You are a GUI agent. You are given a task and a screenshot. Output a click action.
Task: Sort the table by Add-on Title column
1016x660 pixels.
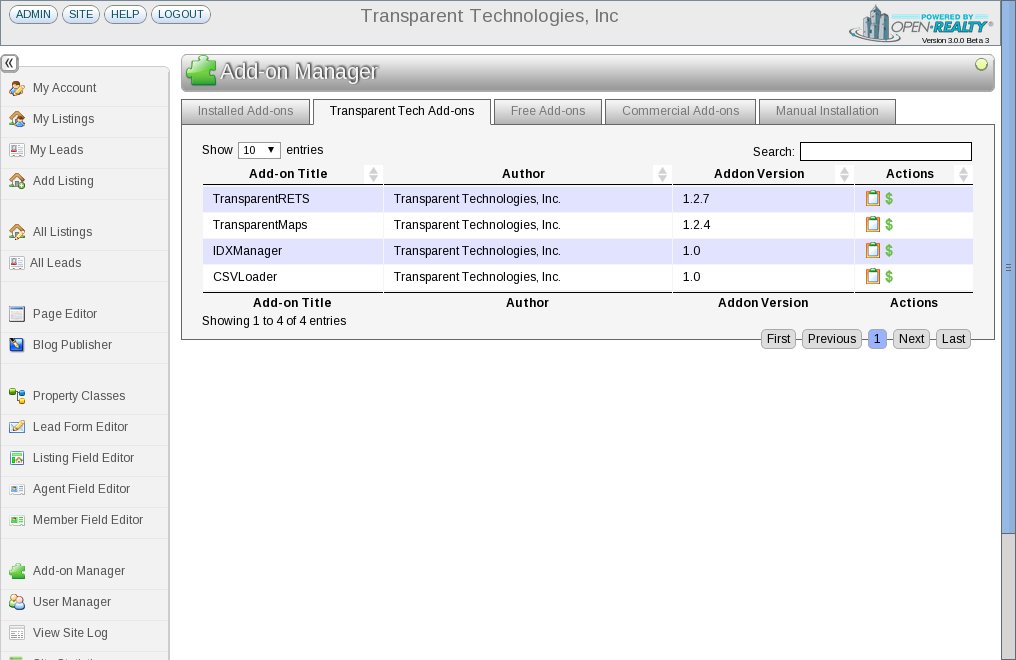pyautogui.click(x=288, y=174)
